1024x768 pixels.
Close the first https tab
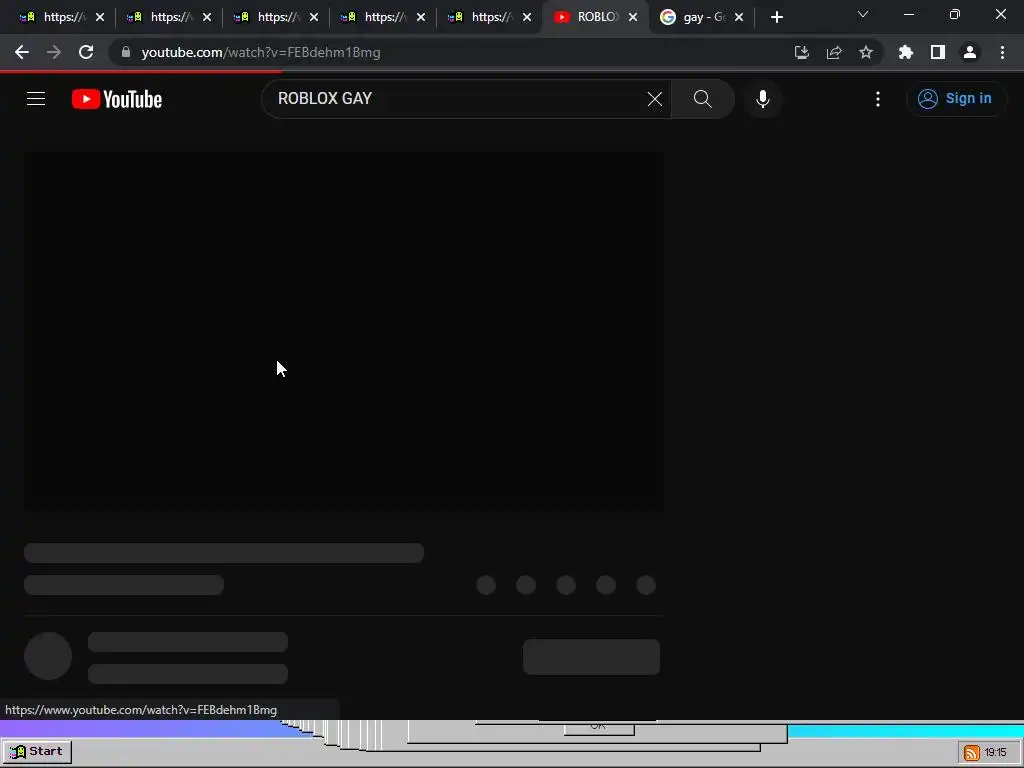(x=100, y=18)
